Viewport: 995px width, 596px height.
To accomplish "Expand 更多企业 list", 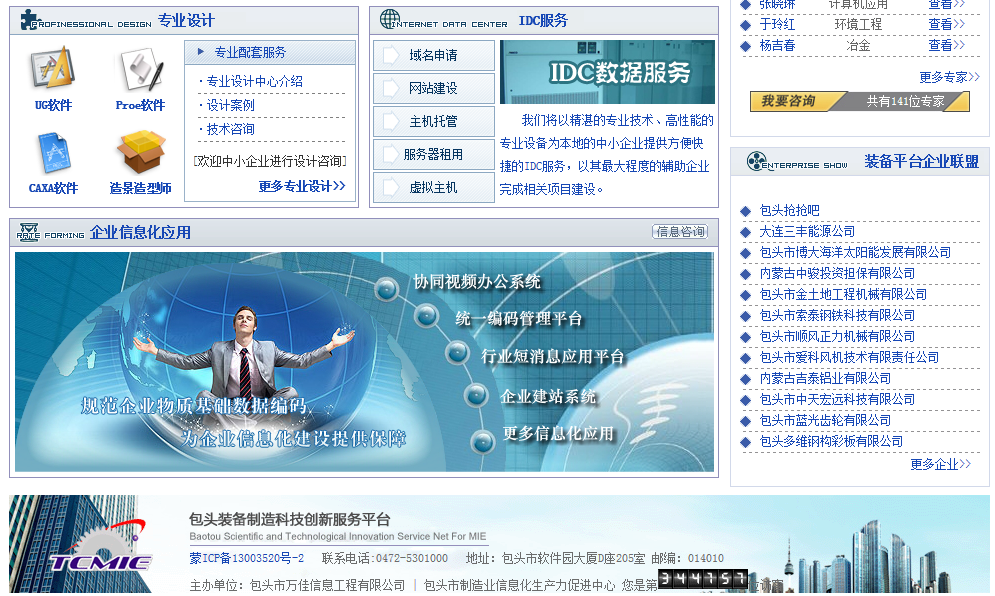I will (939, 464).
